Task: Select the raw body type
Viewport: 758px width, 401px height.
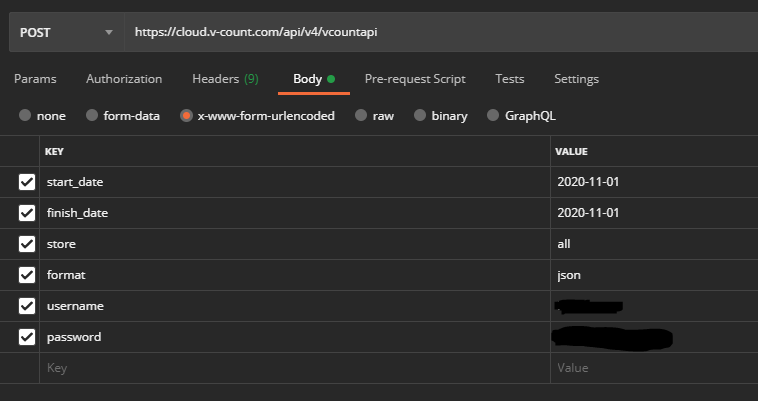Action: pos(361,115)
